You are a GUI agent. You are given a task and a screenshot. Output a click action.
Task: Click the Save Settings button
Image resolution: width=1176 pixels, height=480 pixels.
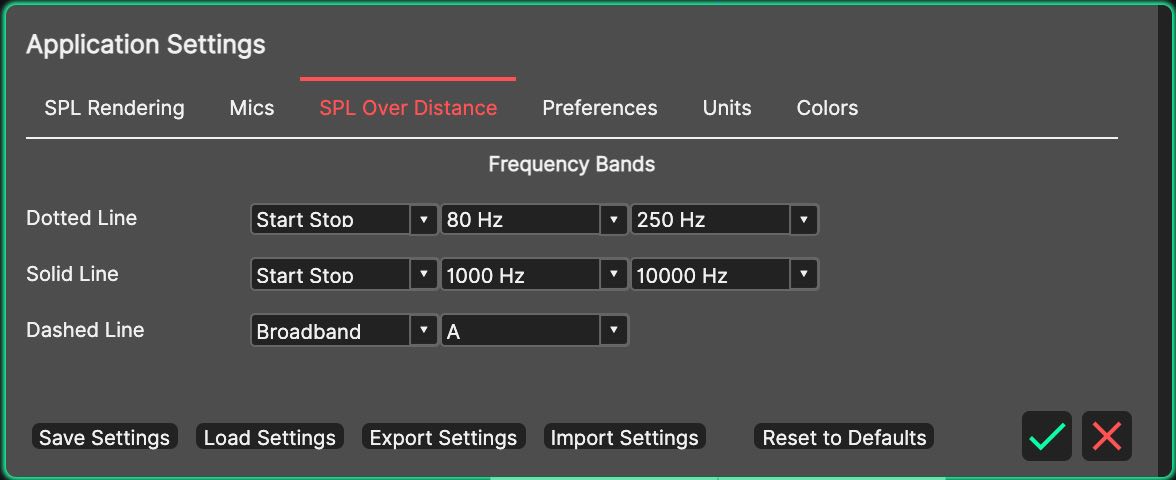104,437
